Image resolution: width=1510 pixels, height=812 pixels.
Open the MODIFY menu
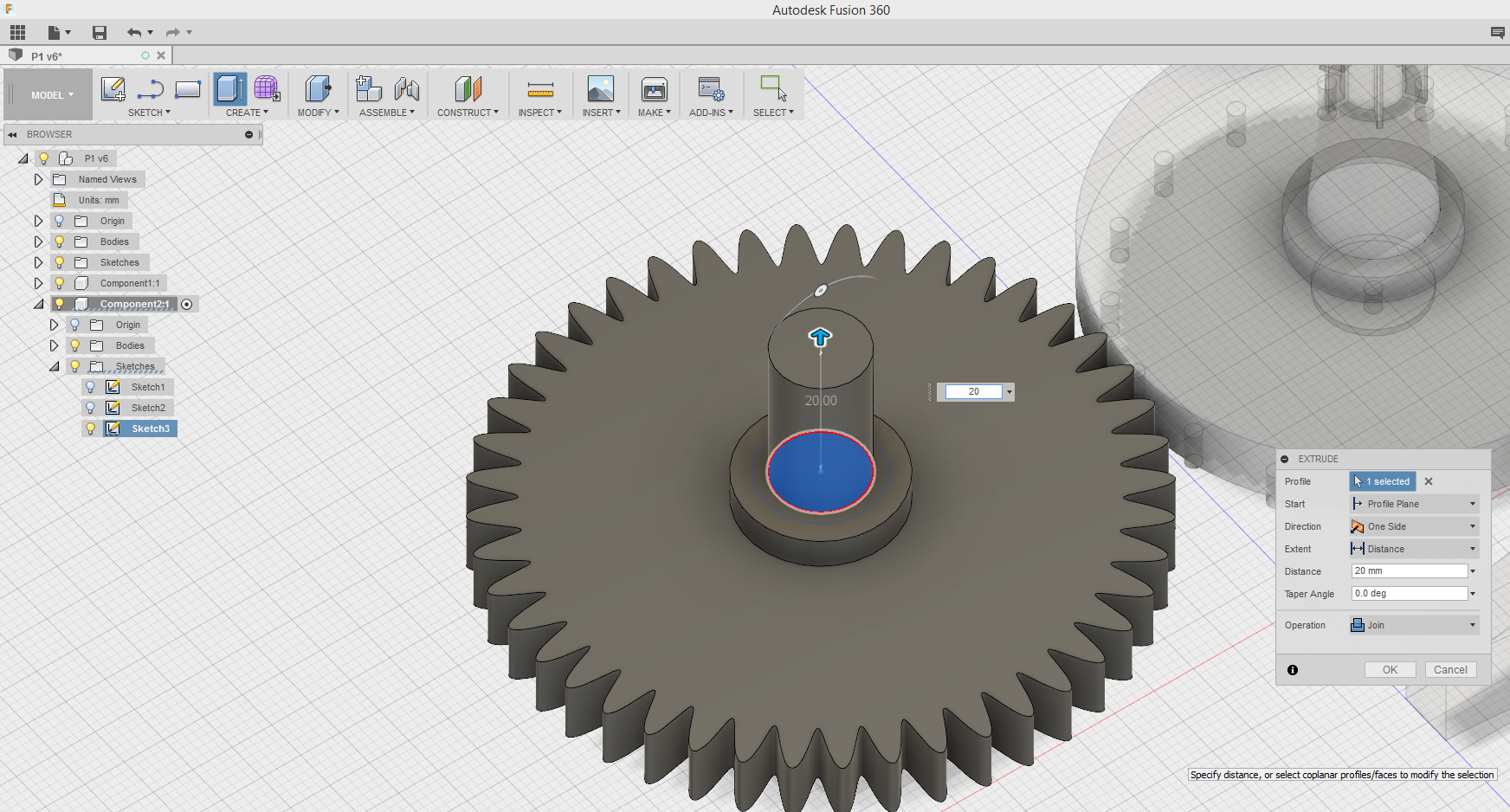coord(318,113)
